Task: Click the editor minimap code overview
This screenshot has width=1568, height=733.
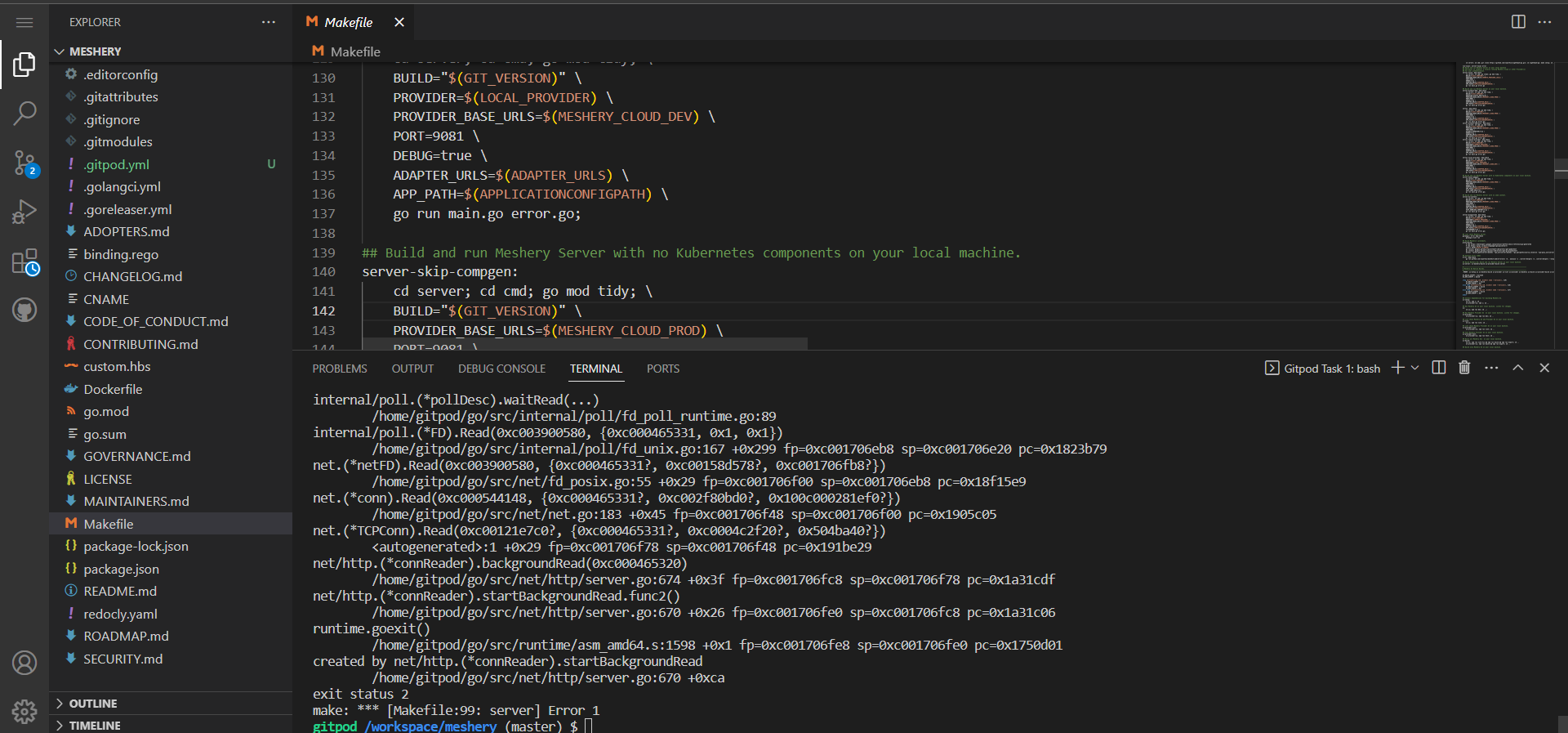Action: [1508, 206]
